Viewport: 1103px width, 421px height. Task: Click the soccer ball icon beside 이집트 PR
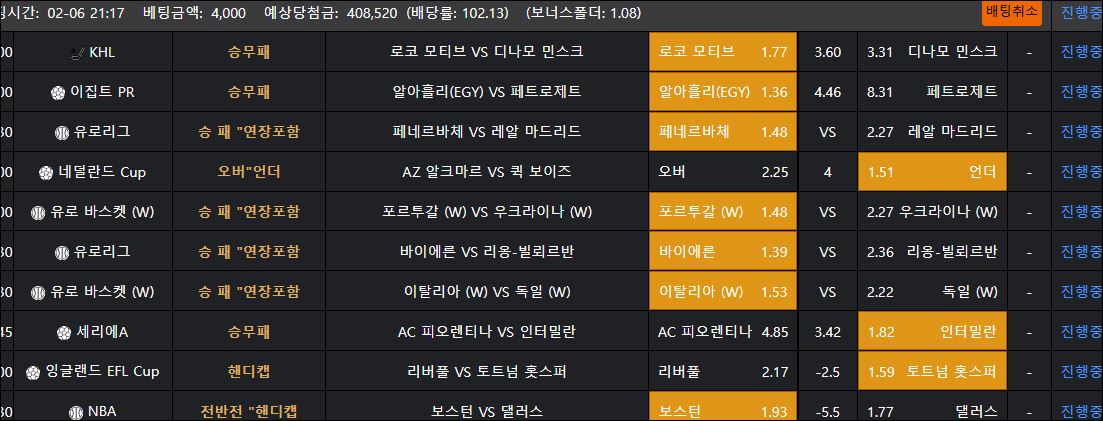tap(58, 92)
